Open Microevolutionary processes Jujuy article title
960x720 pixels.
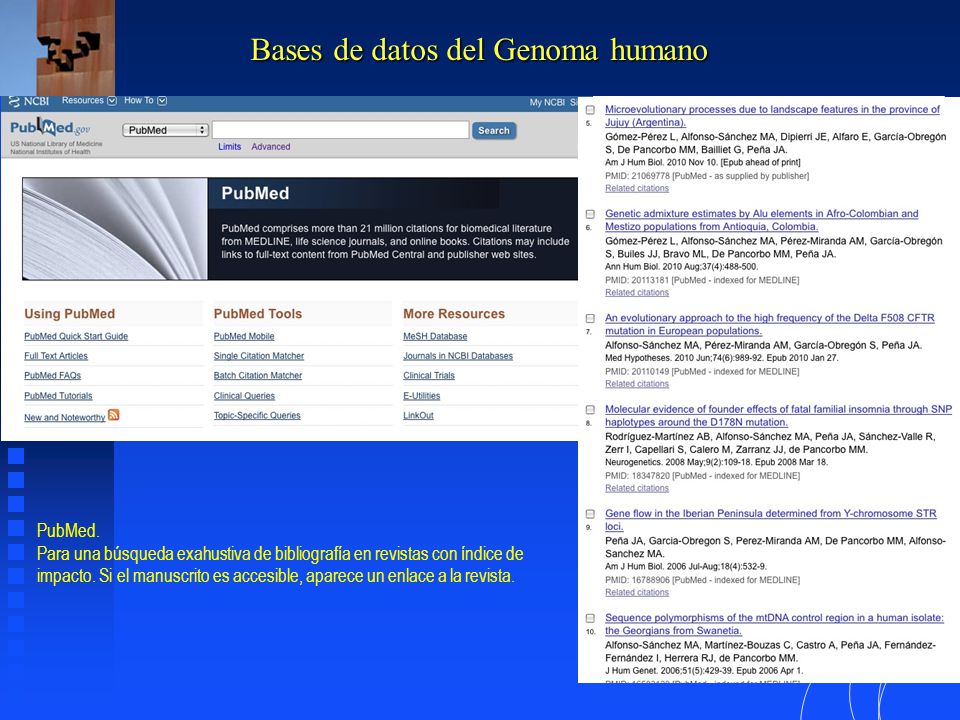(x=772, y=116)
